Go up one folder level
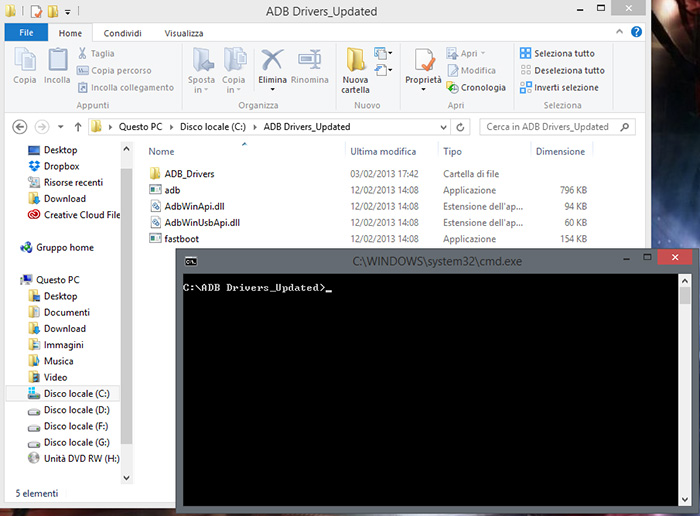 tap(78, 127)
